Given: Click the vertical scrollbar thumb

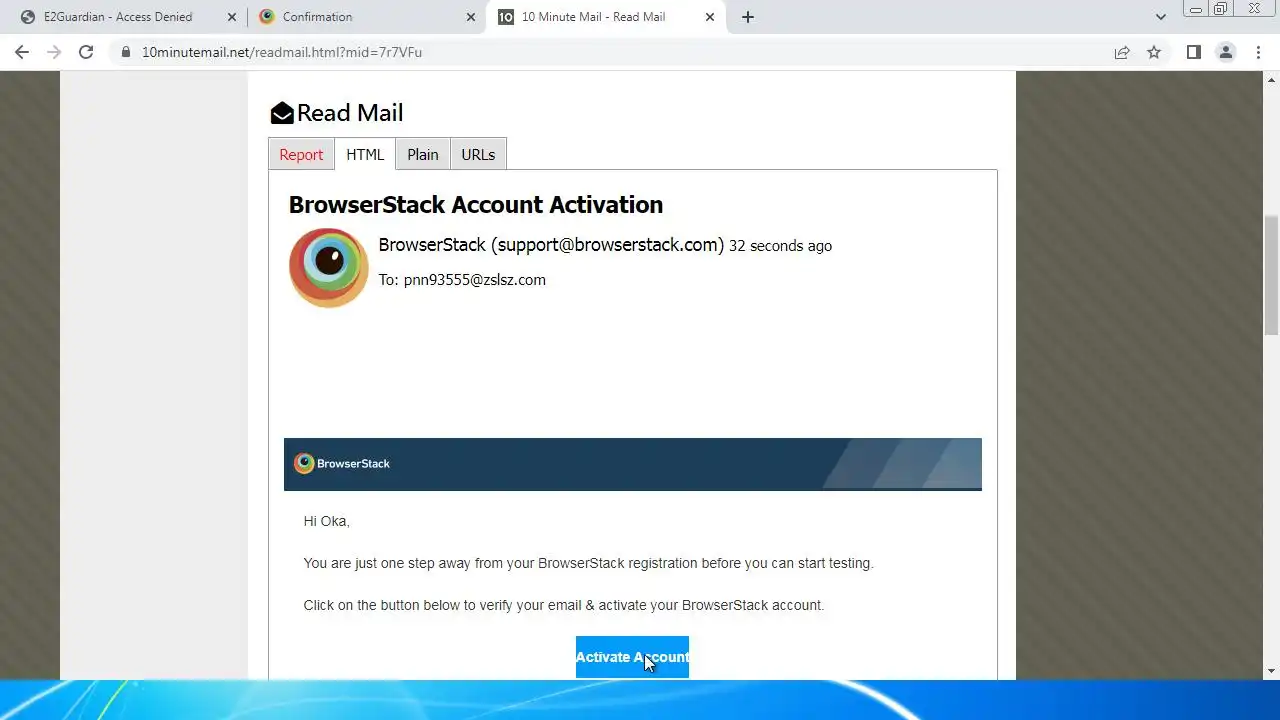Looking at the screenshot, I should click(1272, 275).
